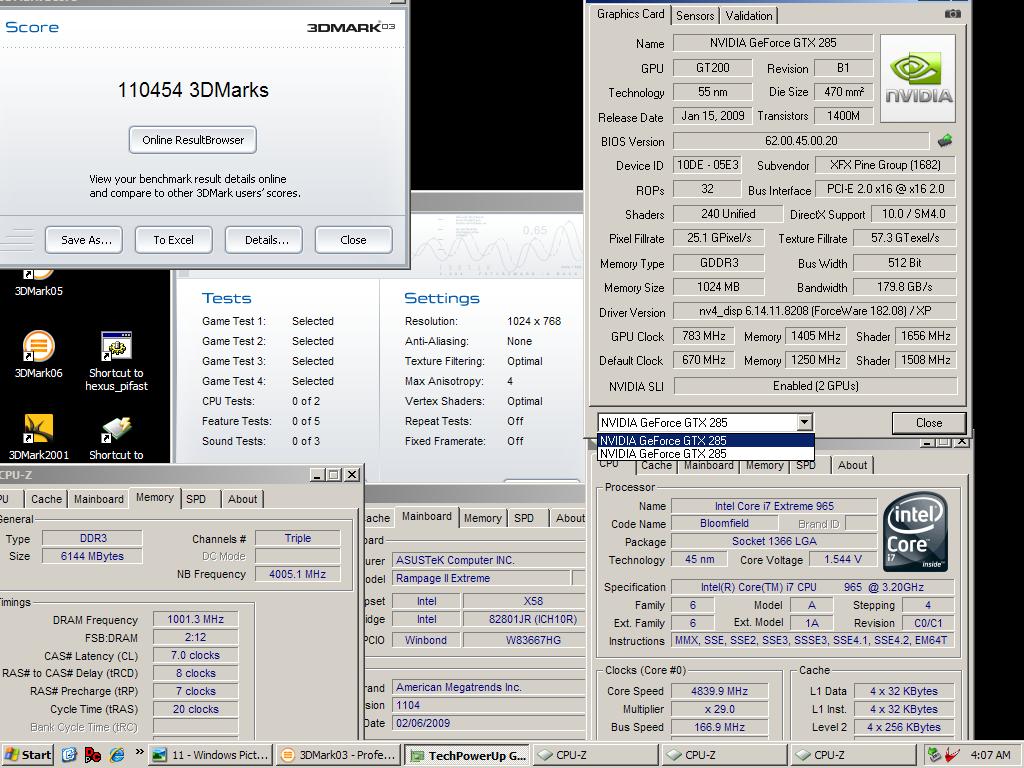Image resolution: width=1024 pixels, height=768 pixels.
Task: Open the 3DMark2001 desktop shortcut
Action: (x=39, y=437)
